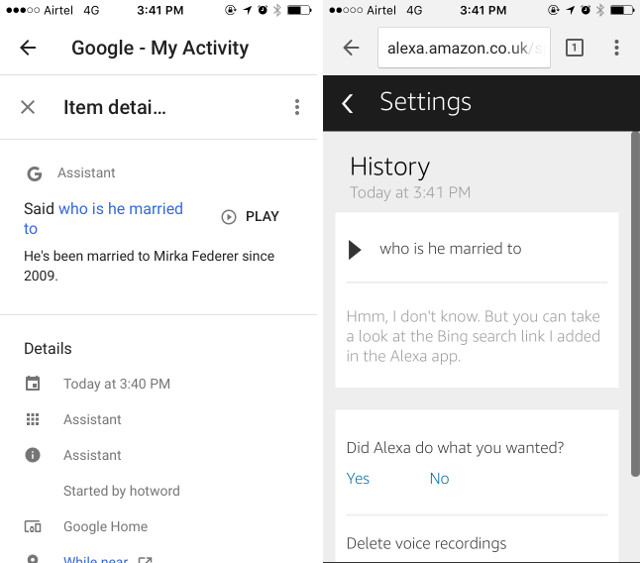
Task: Click the calendar icon beside Today at 3:40 PM
Action: (x=33, y=384)
